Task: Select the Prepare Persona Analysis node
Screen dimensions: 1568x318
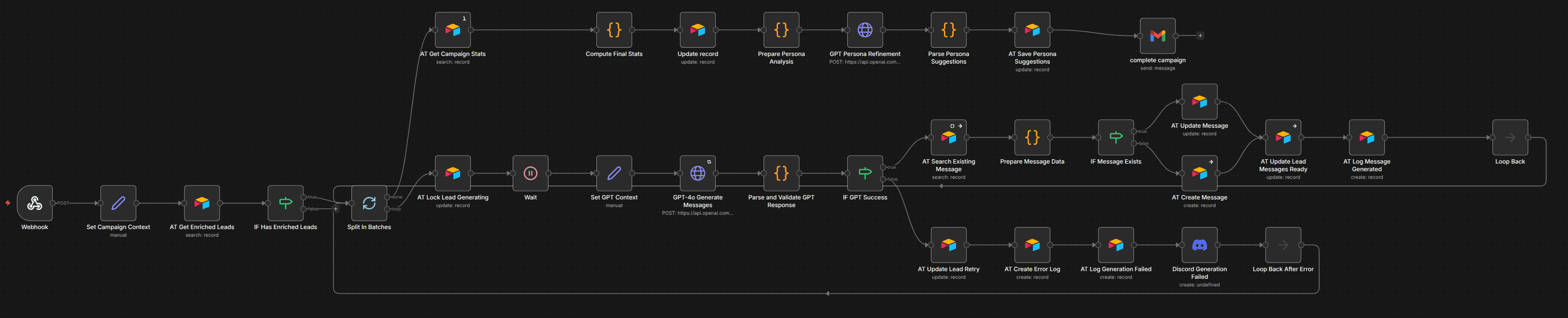Action: point(781,30)
